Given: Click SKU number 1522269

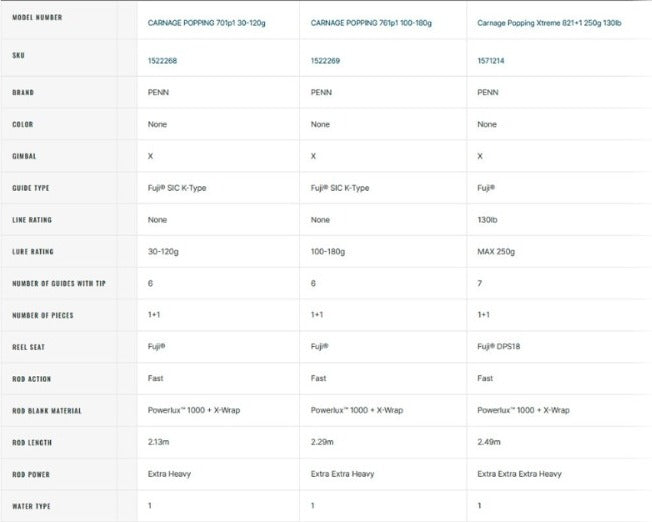Looking at the screenshot, I should [x=325, y=61].
